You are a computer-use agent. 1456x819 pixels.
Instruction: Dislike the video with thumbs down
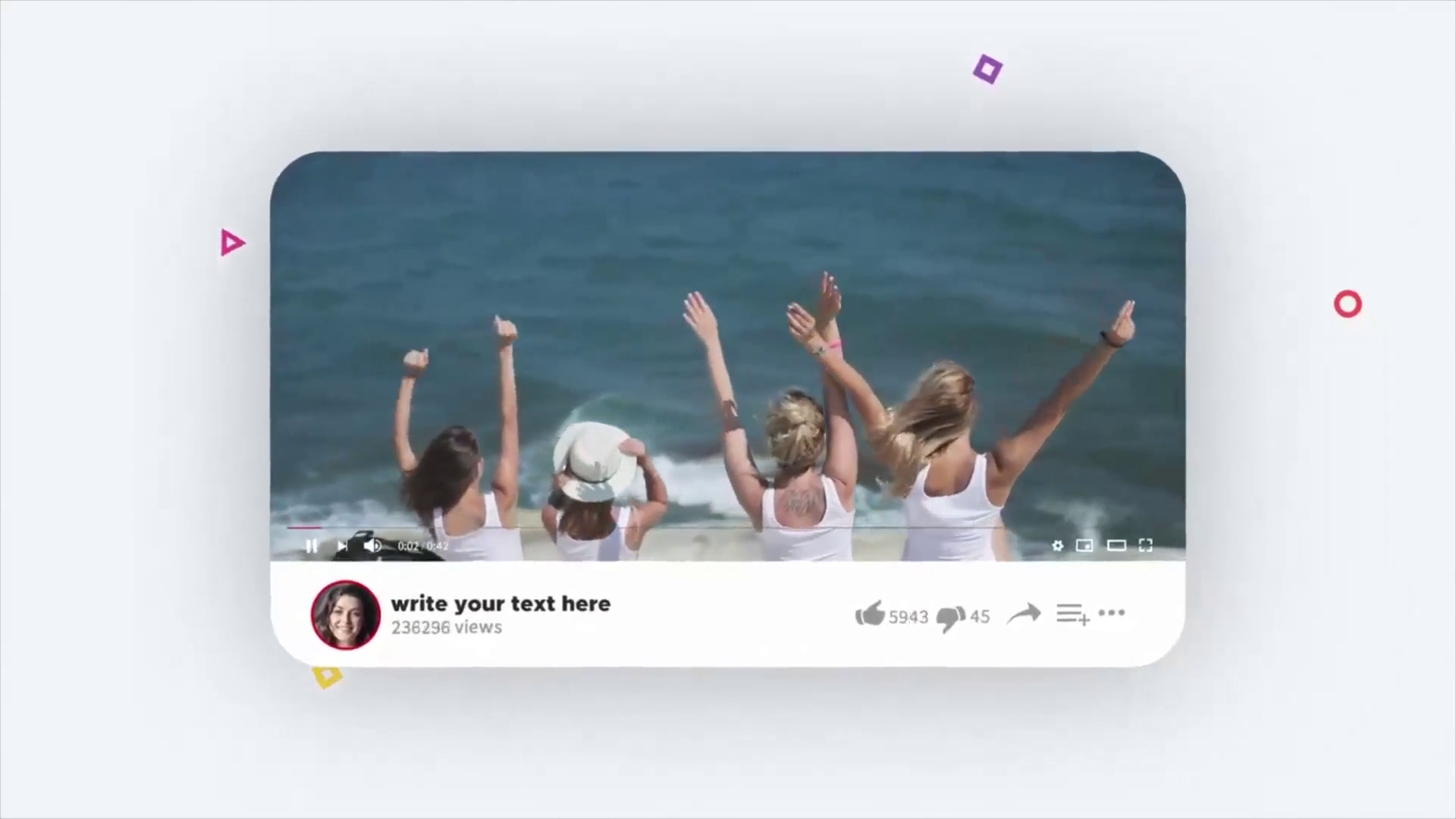pyautogui.click(x=951, y=618)
